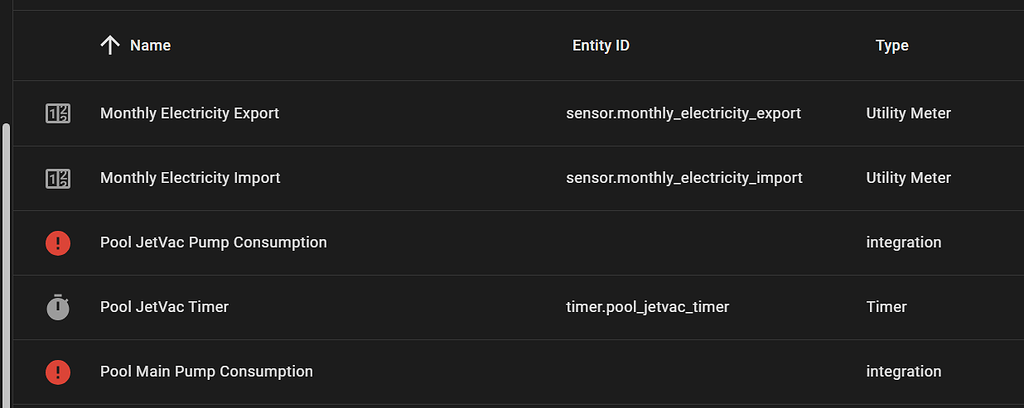
Task: Click the Monthly Electricity Import utility meter icon
Action: tap(58, 178)
